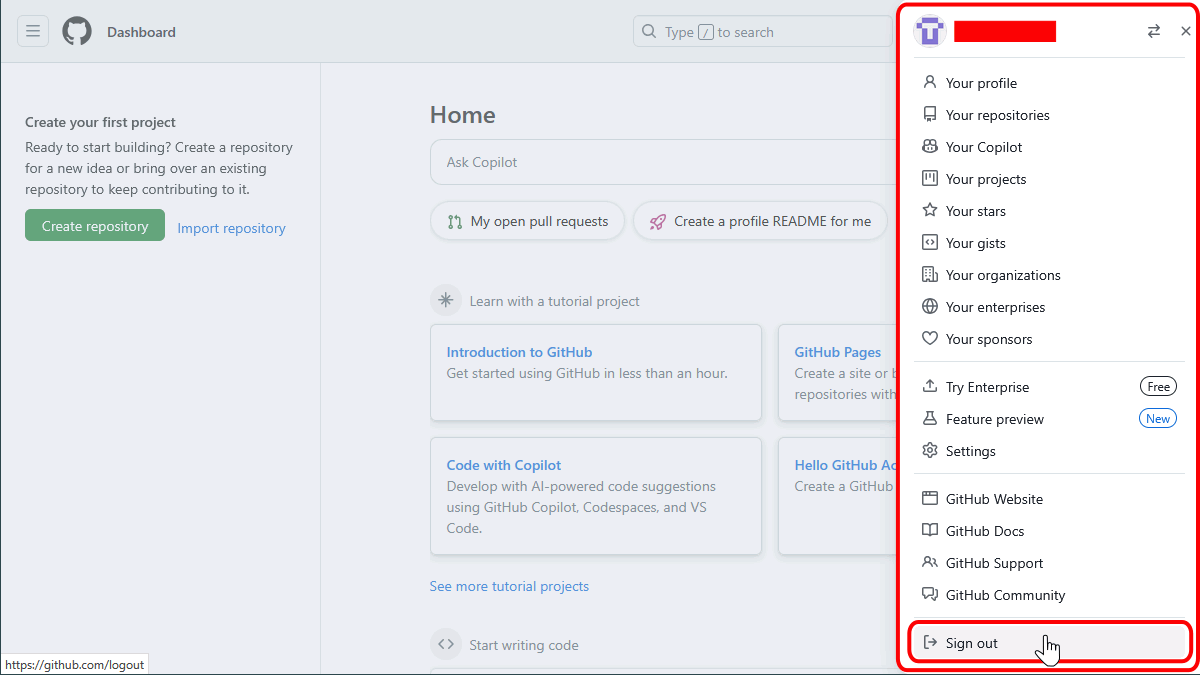This screenshot has height=675, width=1200.
Task: Open Settings from account menu
Action: point(1048,451)
